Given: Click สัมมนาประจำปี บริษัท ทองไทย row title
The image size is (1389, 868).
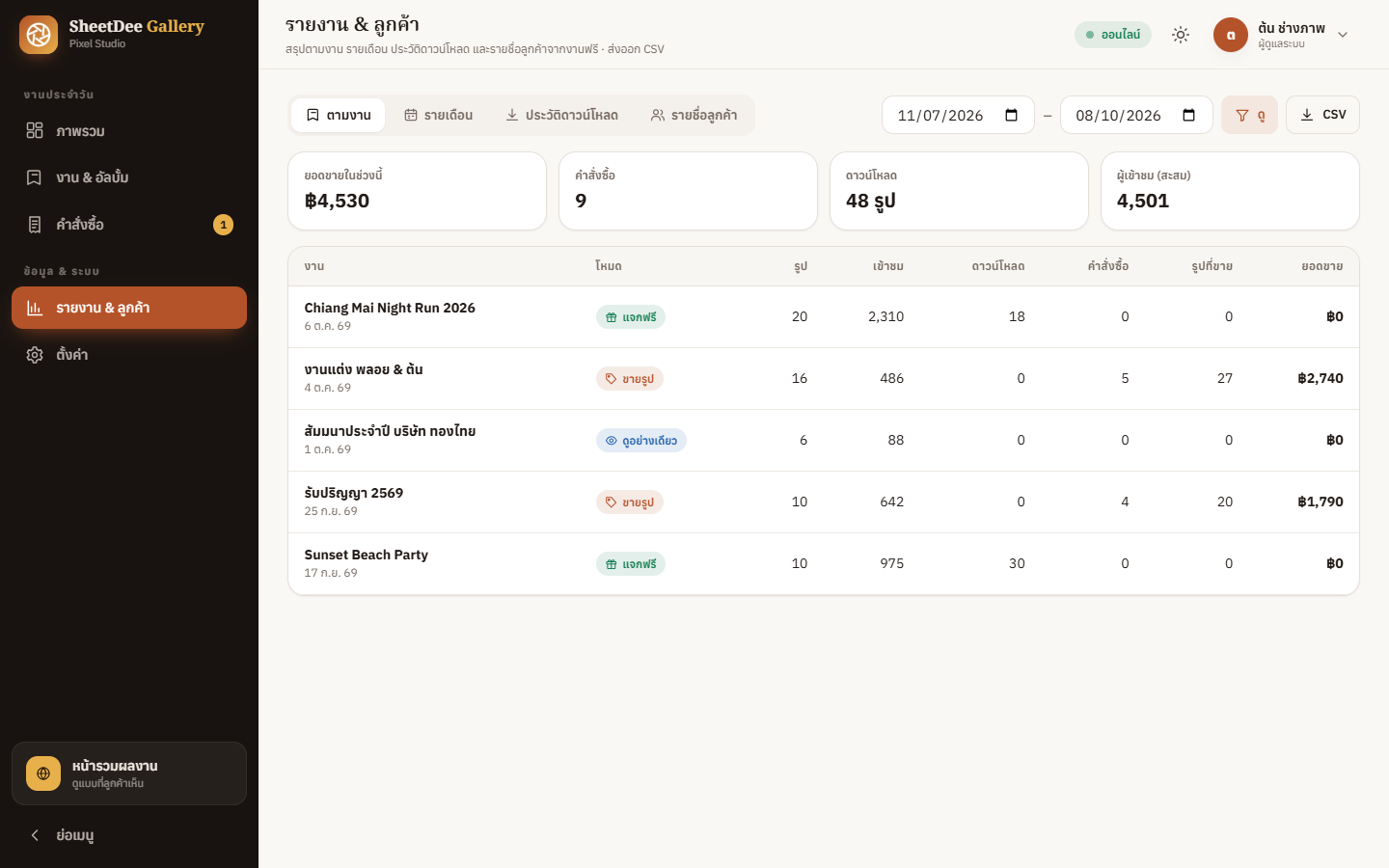Looking at the screenshot, I should click(x=390, y=431).
